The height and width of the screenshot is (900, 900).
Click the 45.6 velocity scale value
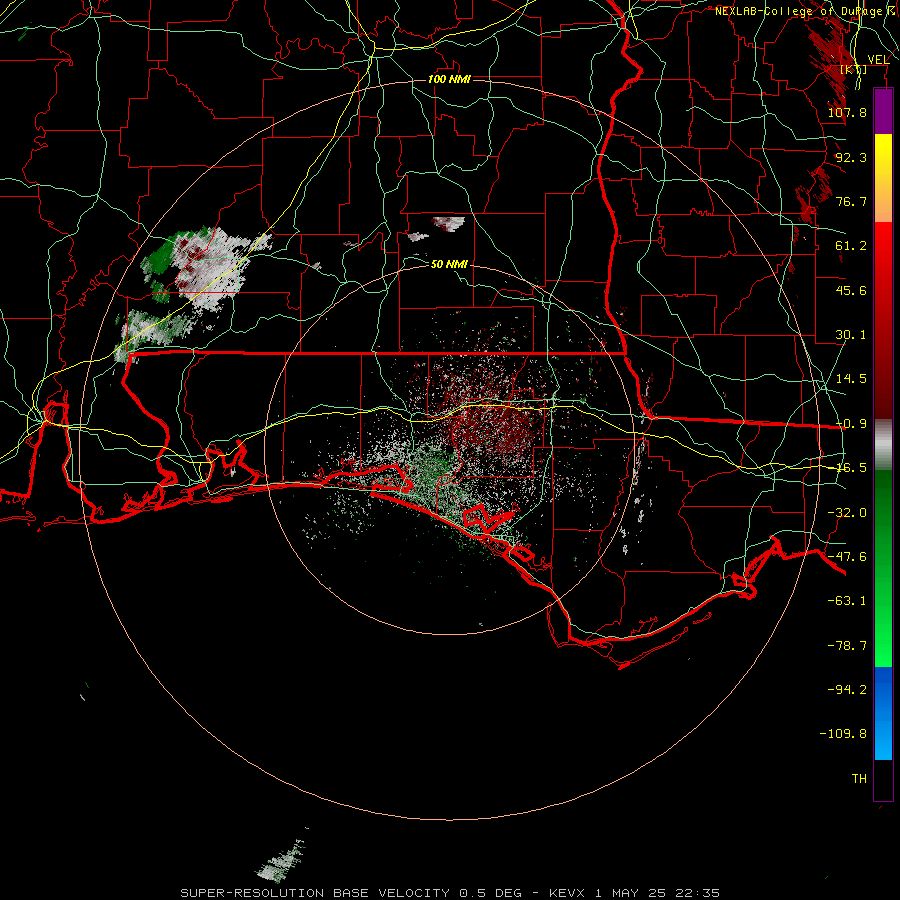851,290
